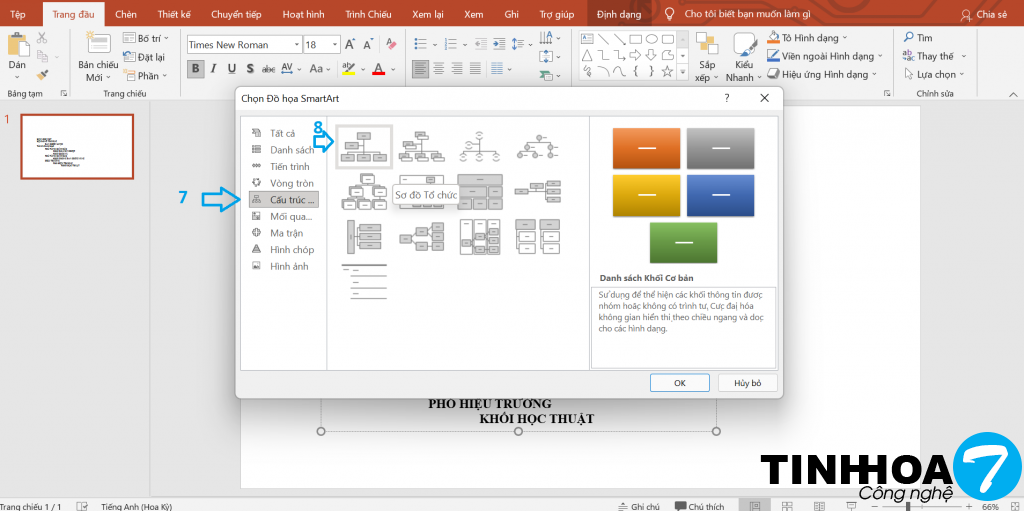Screen dimensions: 1024x511
Task: Click OK in the SmartArt dialog
Action: click(679, 383)
